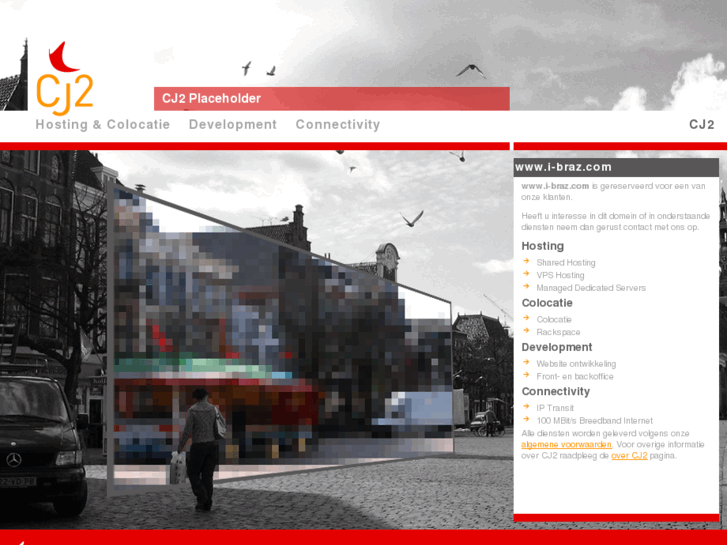Click the arrow bullet beside Rackspace
The width and height of the screenshot is (727, 545).
(526, 330)
